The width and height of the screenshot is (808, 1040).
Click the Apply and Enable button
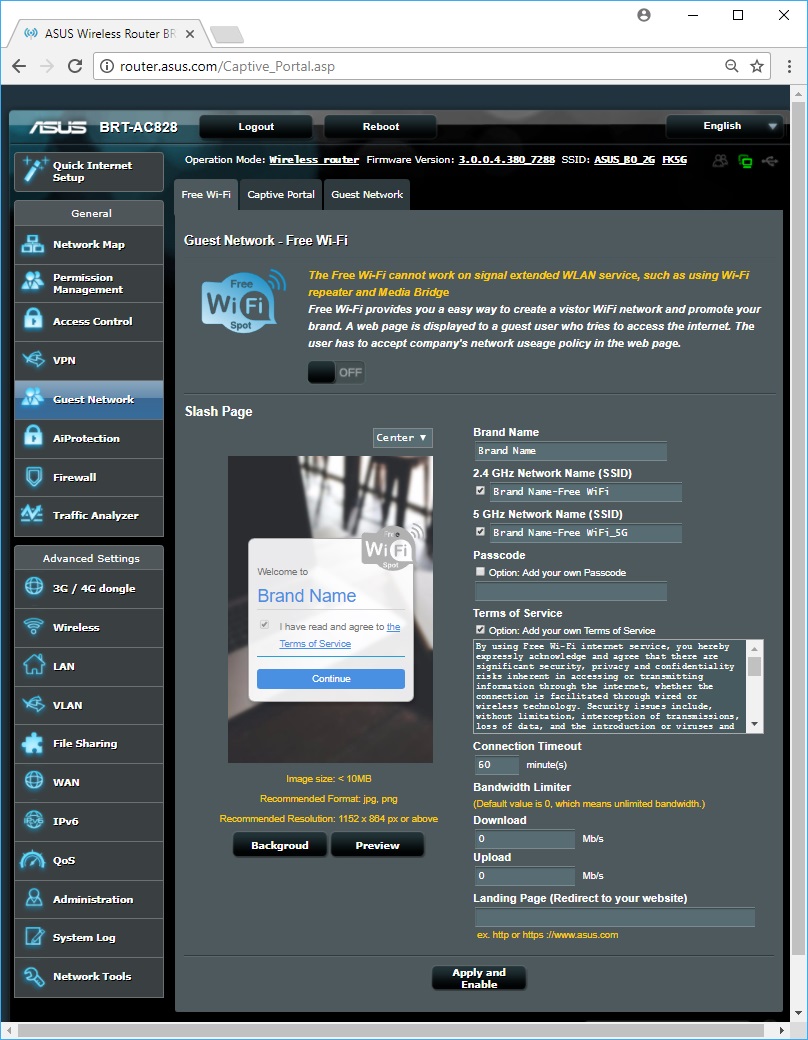479,978
